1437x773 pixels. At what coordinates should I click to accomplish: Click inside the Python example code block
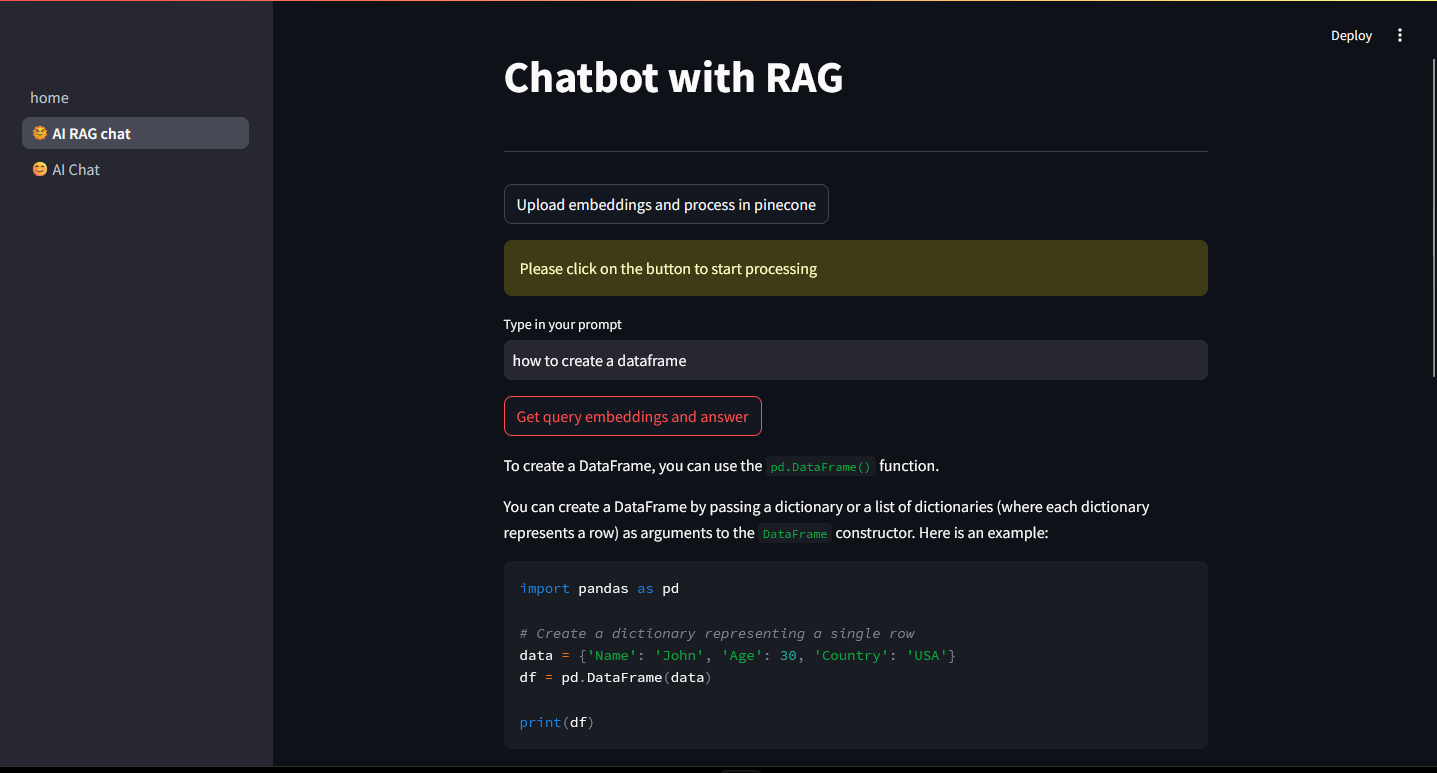click(x=855, y=655)
